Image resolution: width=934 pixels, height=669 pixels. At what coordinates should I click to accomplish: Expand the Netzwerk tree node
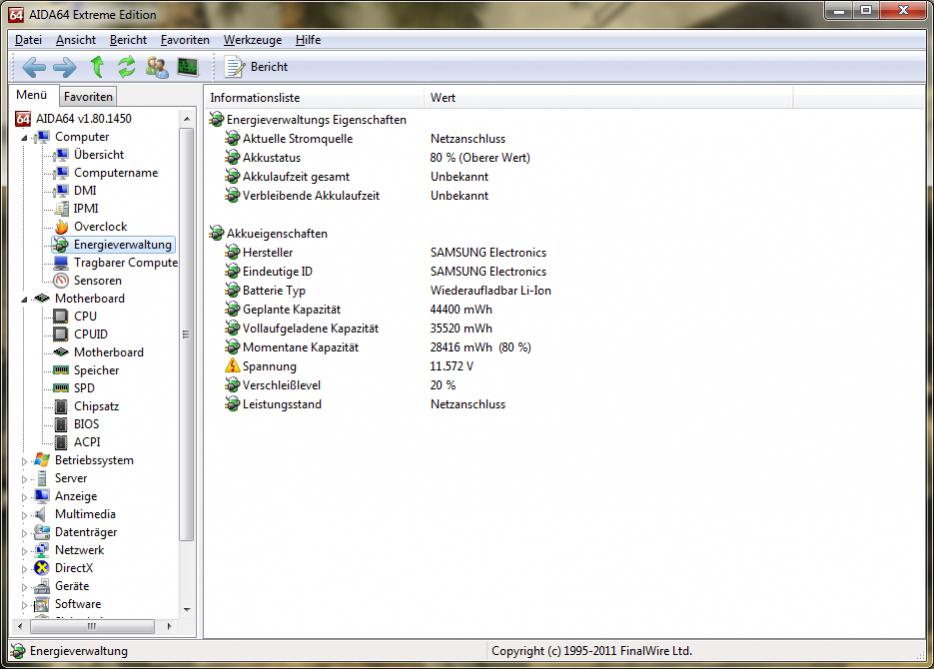click(24, 551)
